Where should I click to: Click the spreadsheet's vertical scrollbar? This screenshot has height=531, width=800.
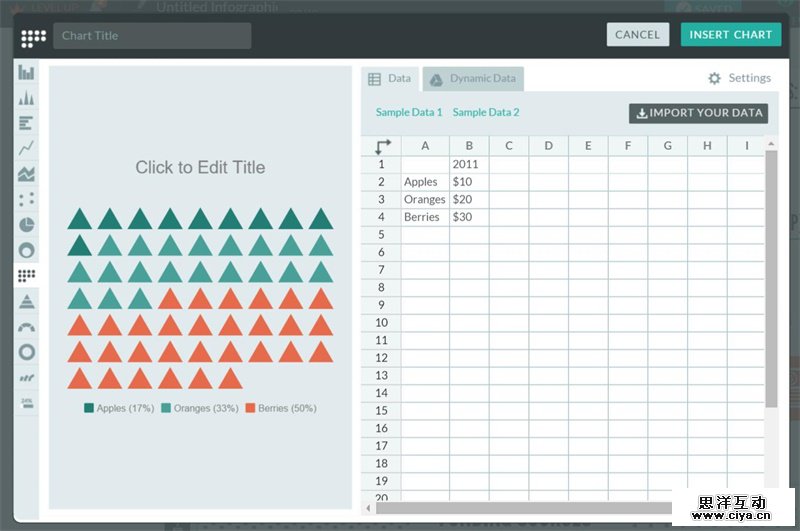click(x=771, y=280)
